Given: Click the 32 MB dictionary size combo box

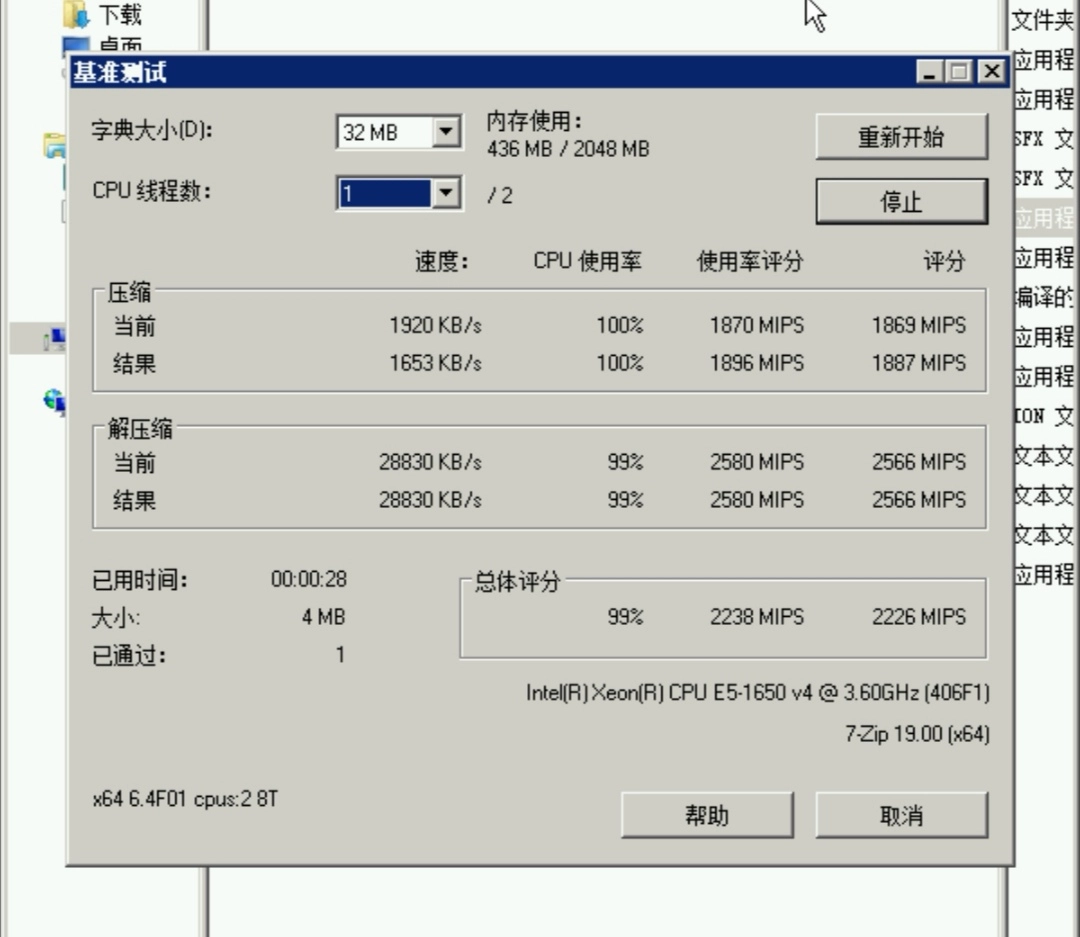Looking at the screenshot, I should coord(384,132).
